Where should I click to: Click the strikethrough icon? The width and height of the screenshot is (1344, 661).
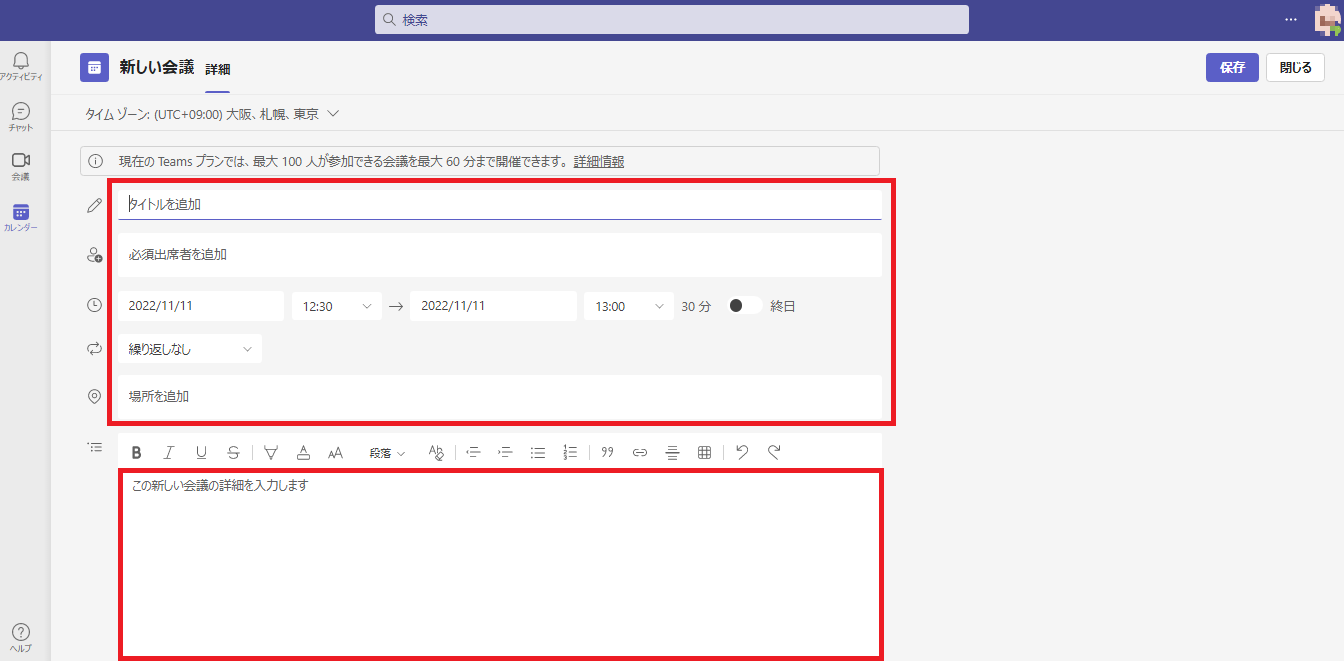click(x=233, y=453)
